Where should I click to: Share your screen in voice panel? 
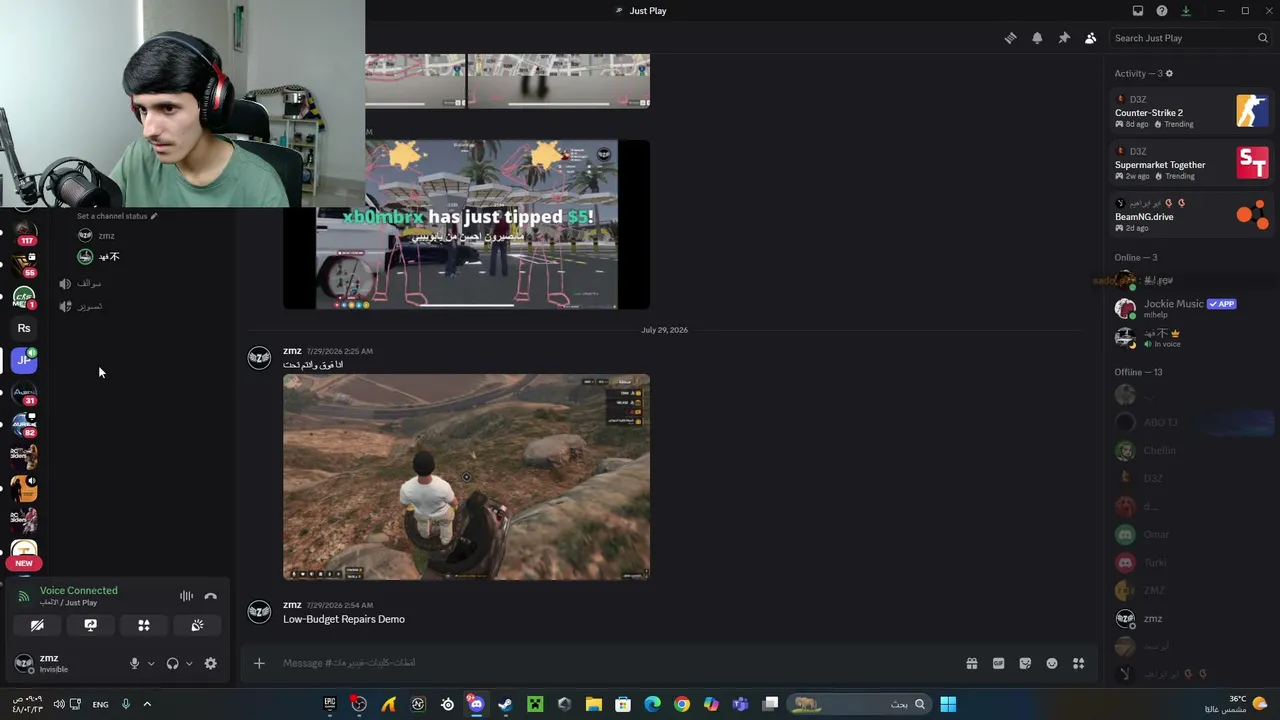(x=90, y=626)
